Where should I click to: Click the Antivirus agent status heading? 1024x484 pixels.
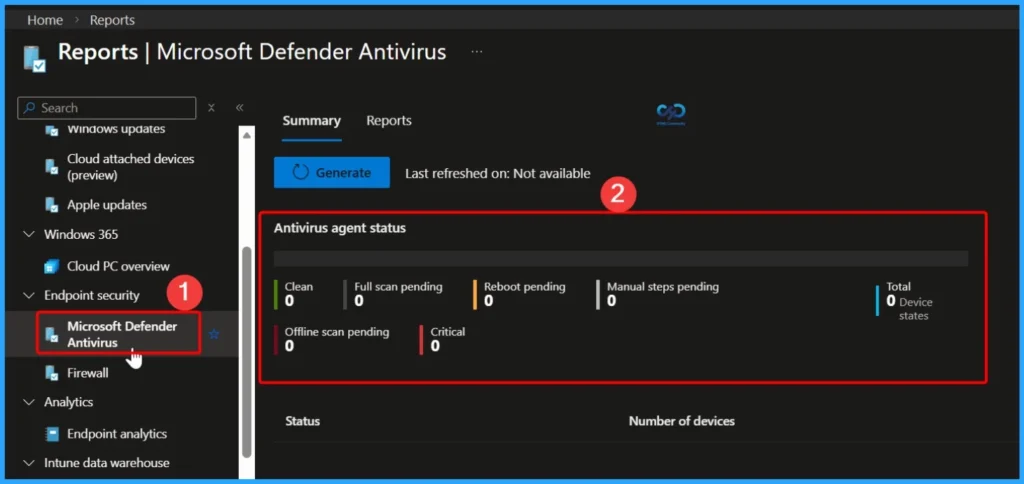(340, 229)
